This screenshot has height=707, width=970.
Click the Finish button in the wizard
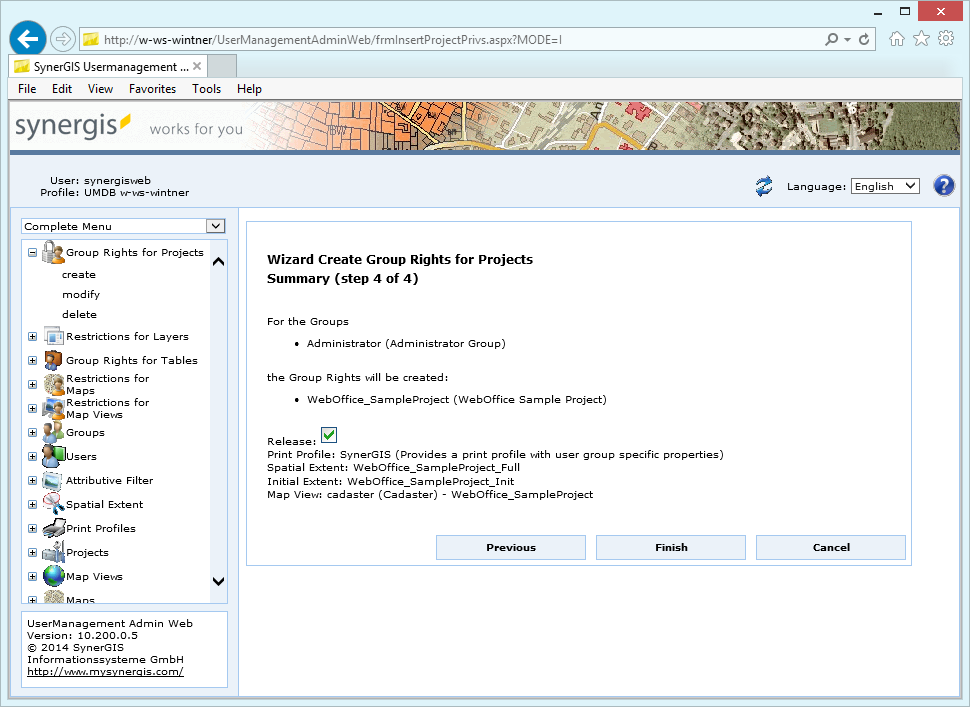coord(670,547)
